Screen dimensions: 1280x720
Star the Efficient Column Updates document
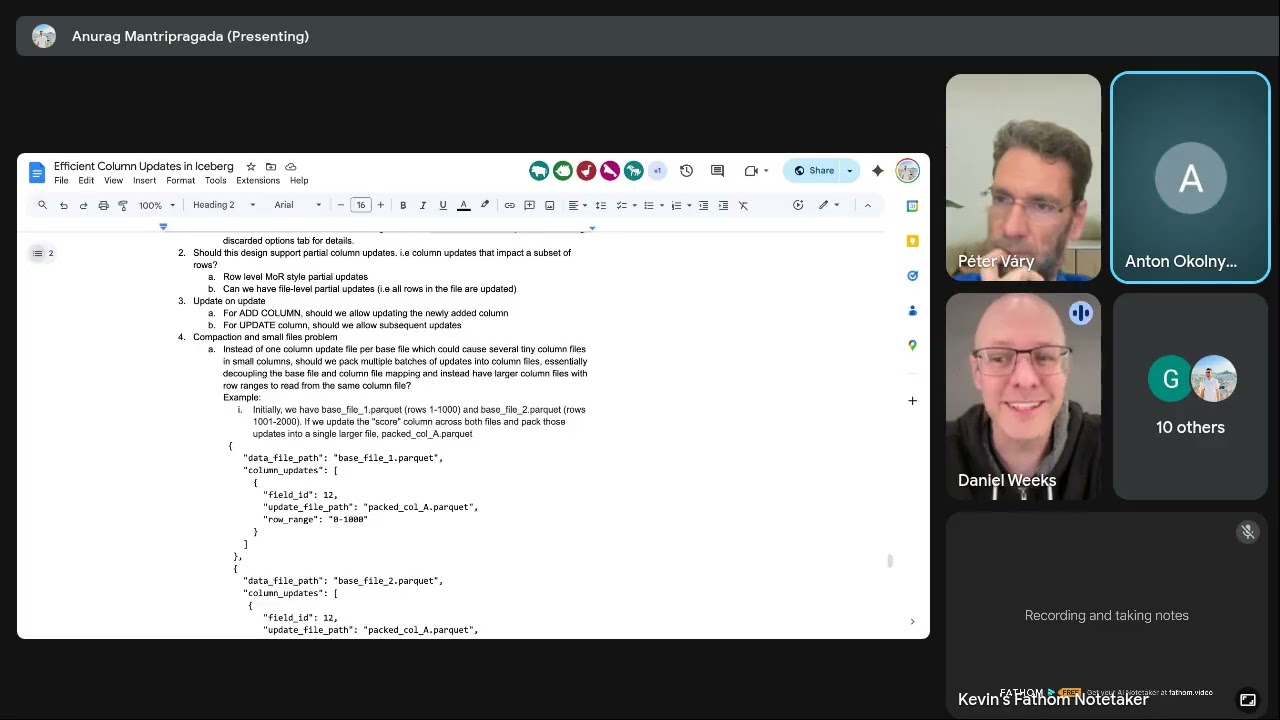click(251, 167)
